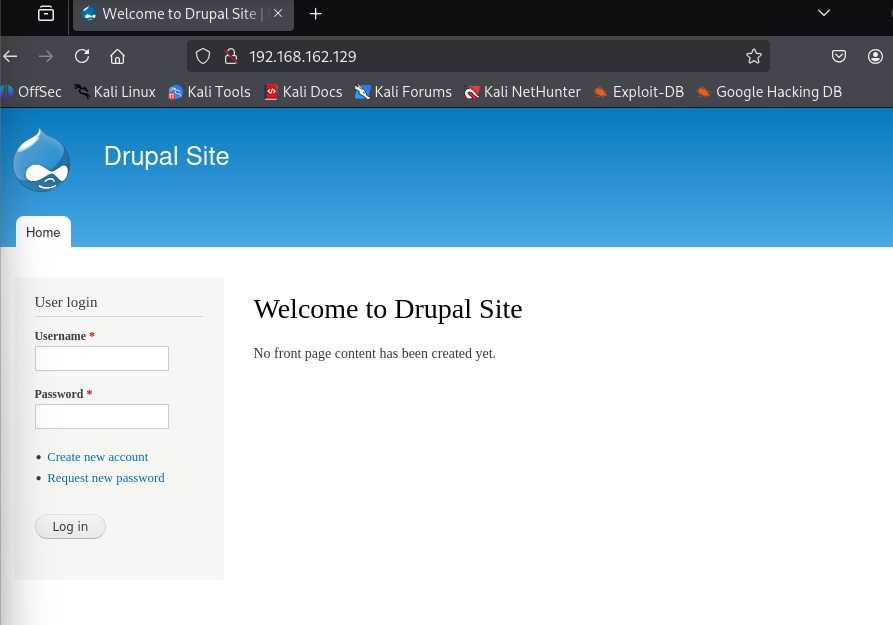The image size is (893, 625).
Task: Click the Log in button
Action: (x=70, y=526)
